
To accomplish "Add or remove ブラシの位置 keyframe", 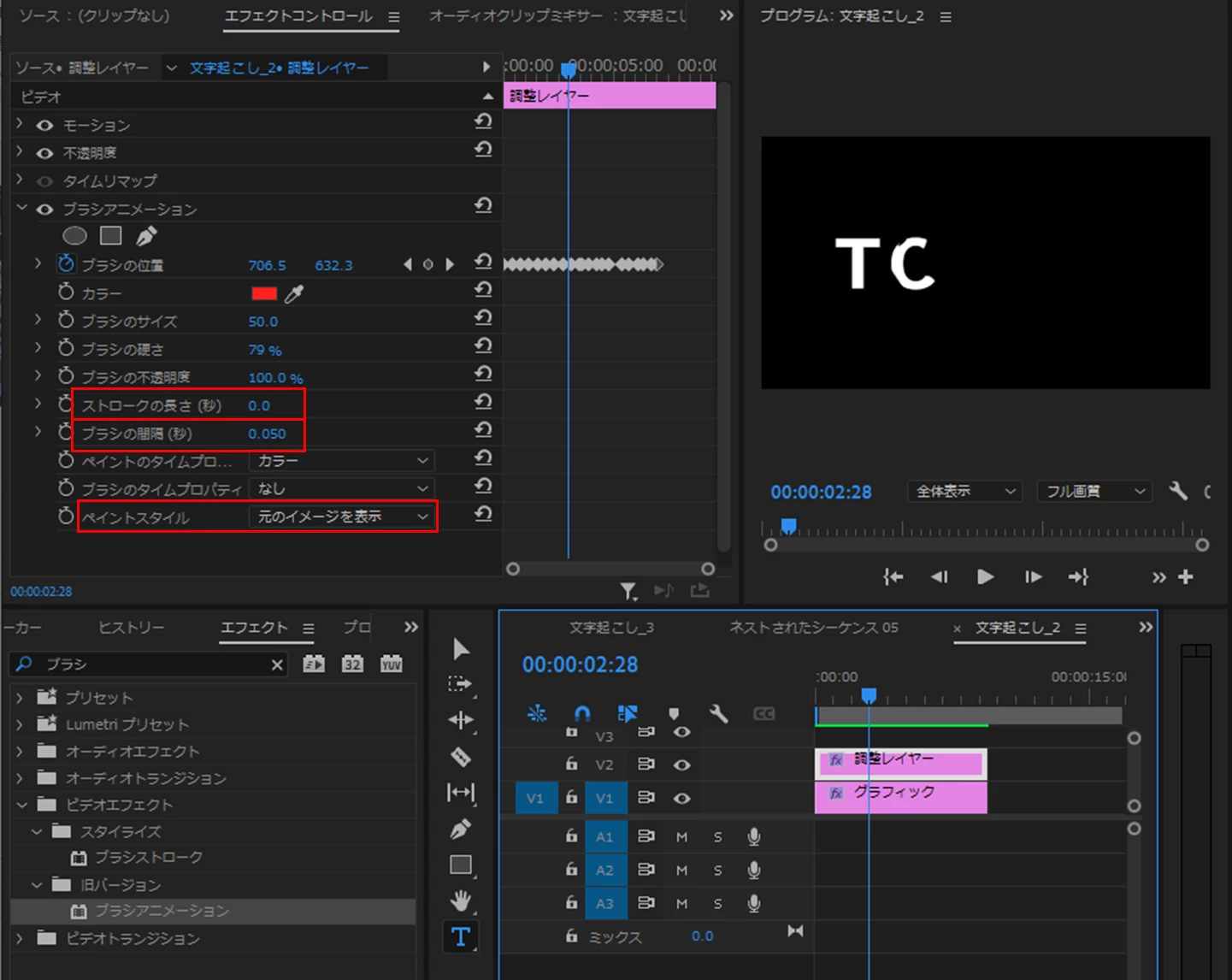I will pos(428,264).
